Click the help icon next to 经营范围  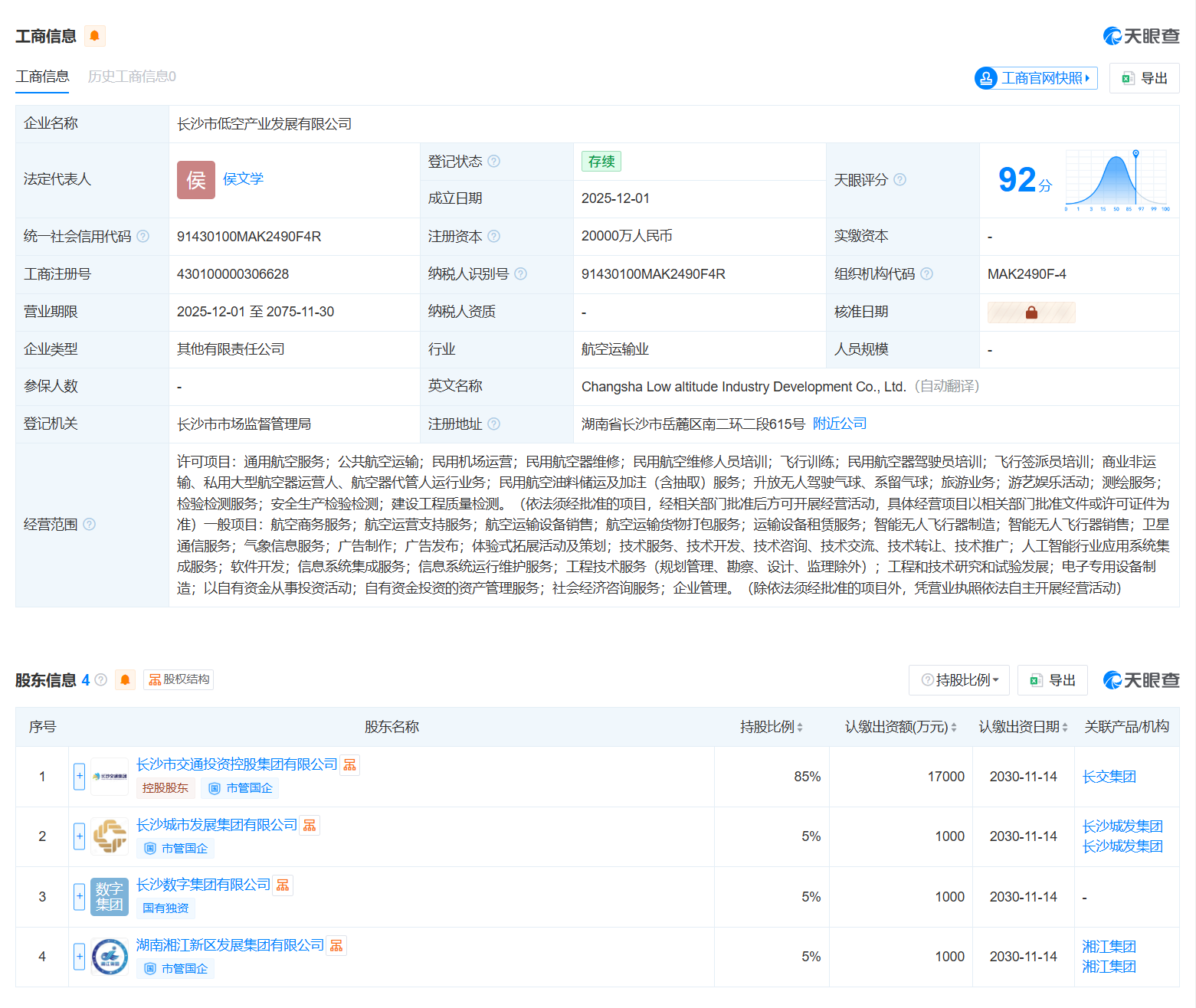click(89, 525)
